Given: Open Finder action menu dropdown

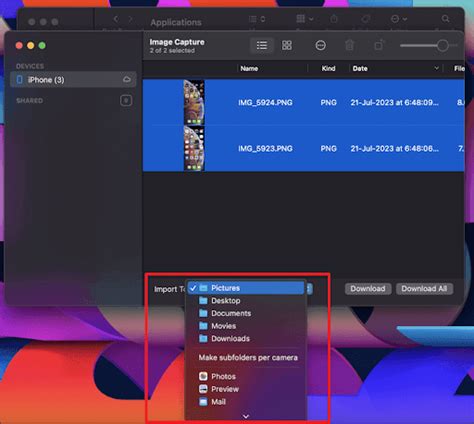Looking at the screenshot, I should tap(398, 19).
